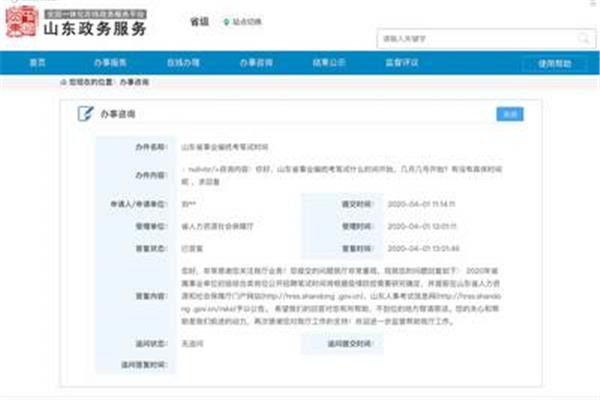This screenshot has height=400, width=600.
Task: Click the red Shandong government seal logo
Action: pos(21,22)
